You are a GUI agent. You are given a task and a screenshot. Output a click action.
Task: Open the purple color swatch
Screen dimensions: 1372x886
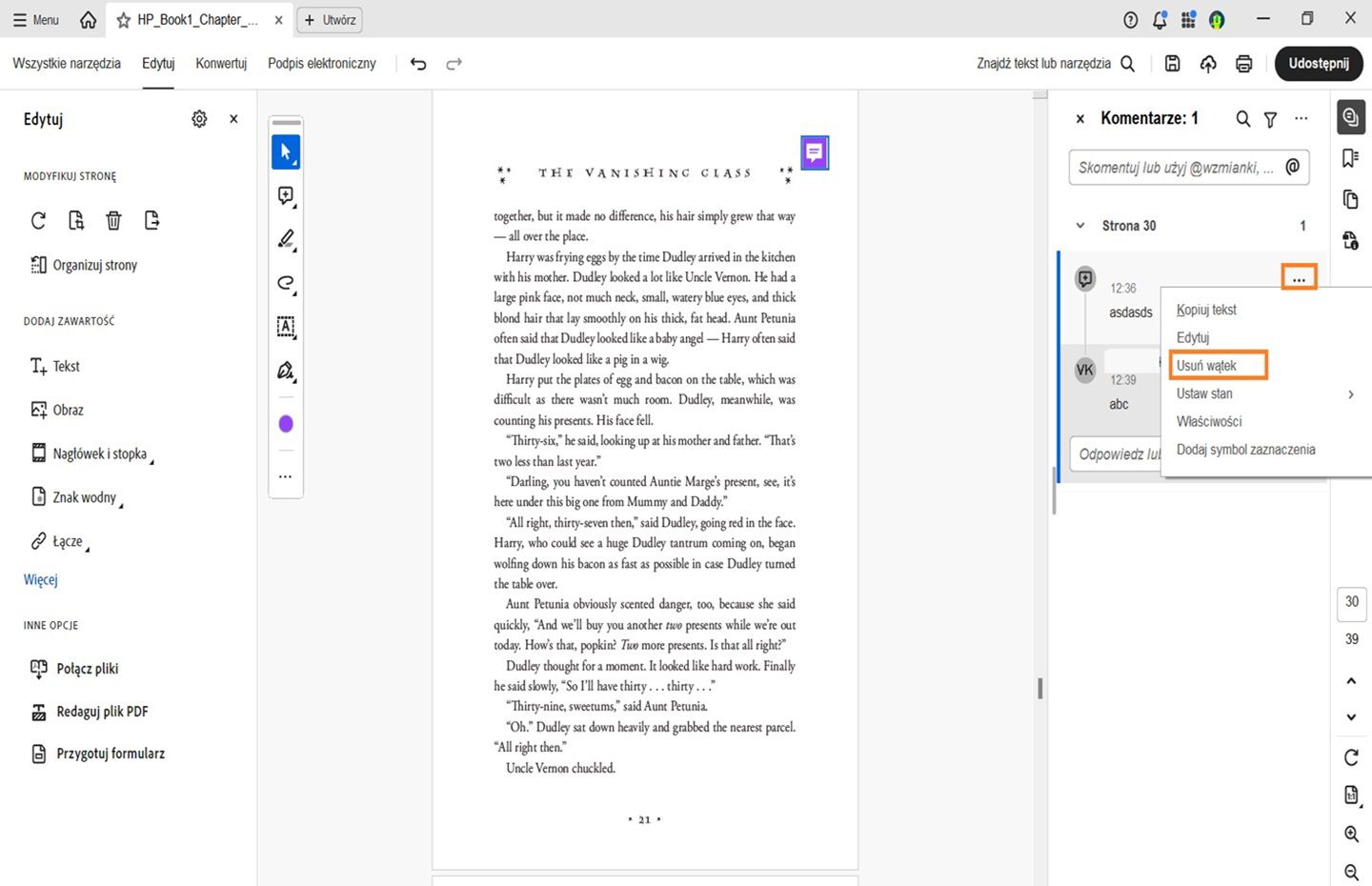coord(286,424)
